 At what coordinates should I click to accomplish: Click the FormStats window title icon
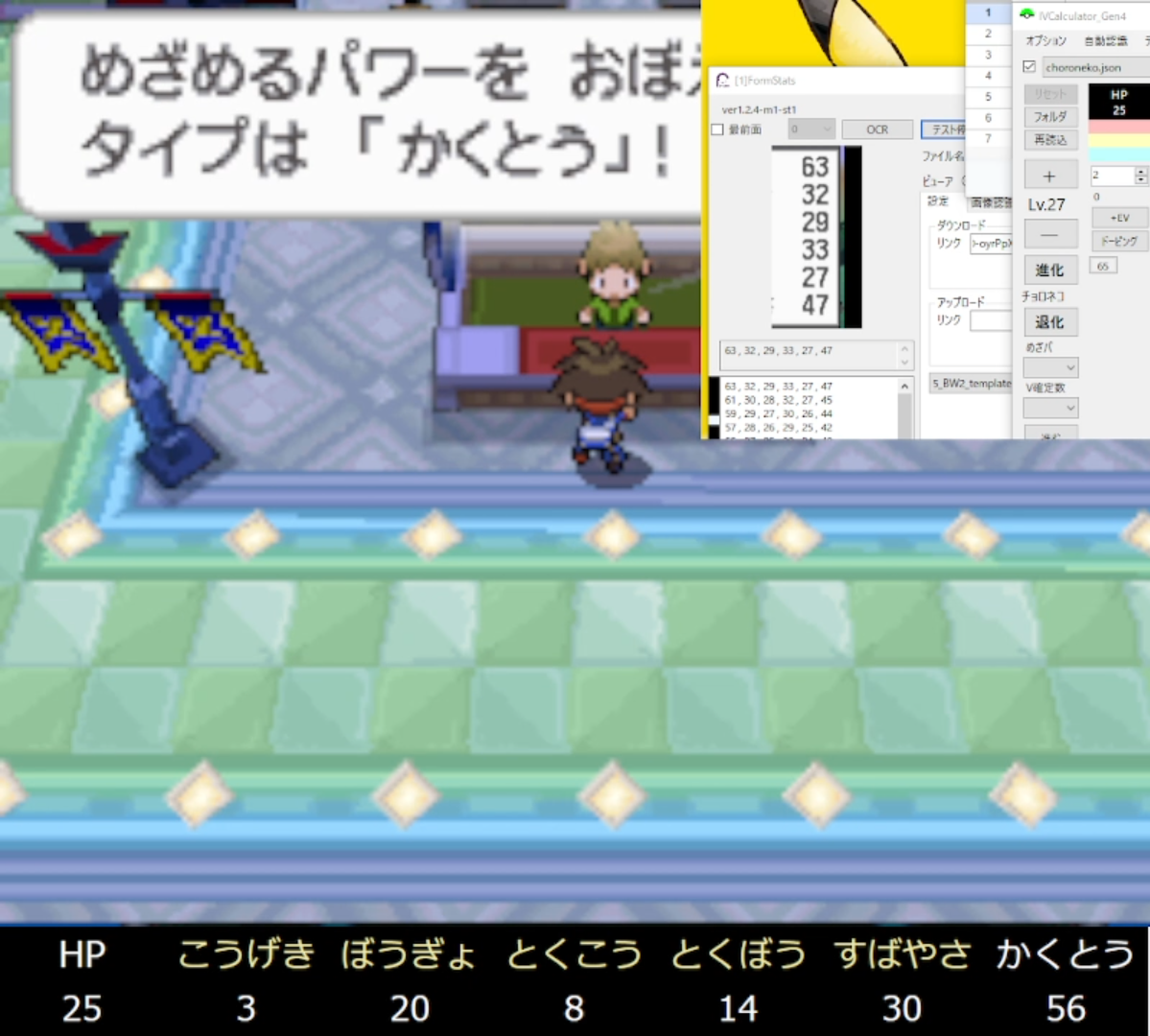coord(722,80)
